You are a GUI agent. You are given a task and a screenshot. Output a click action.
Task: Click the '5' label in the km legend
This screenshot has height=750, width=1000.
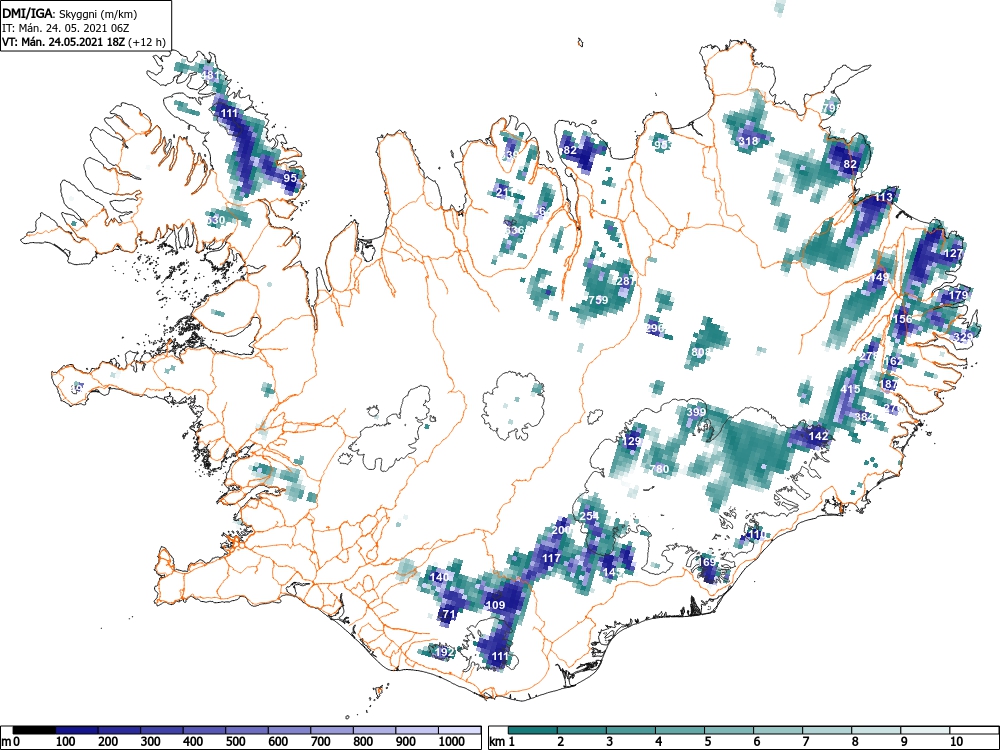(x=707, y=742)
